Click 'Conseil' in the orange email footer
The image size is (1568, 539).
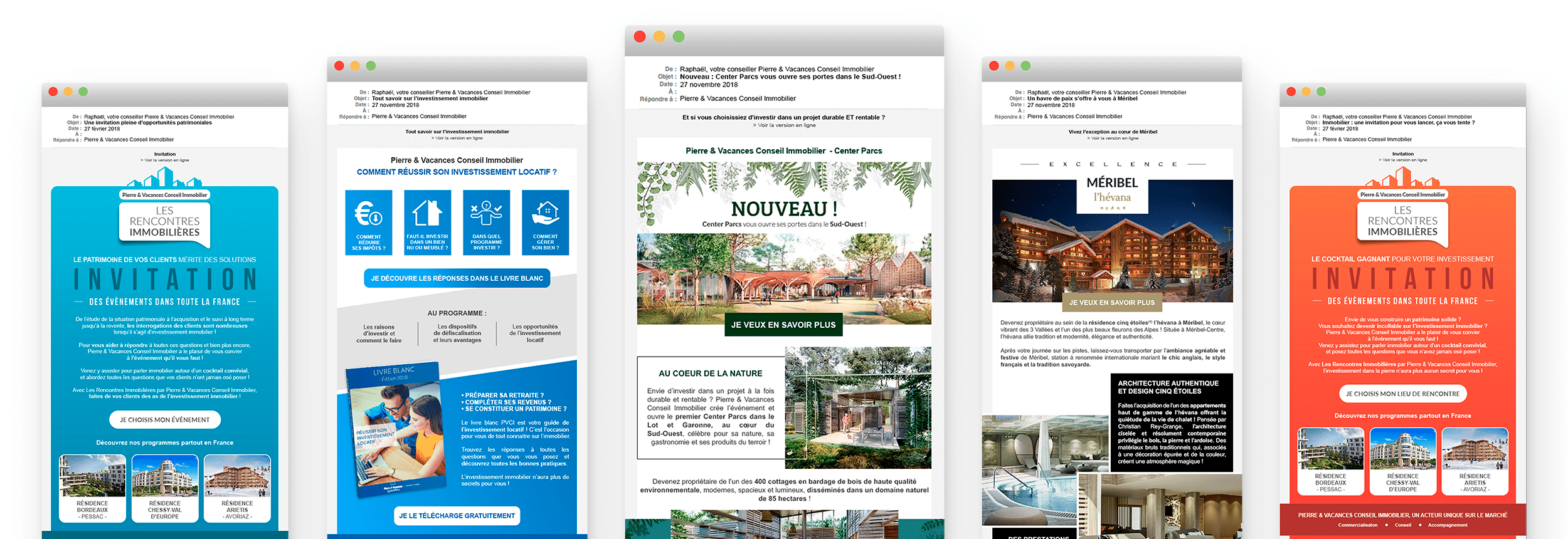[x=1403, y=525]
